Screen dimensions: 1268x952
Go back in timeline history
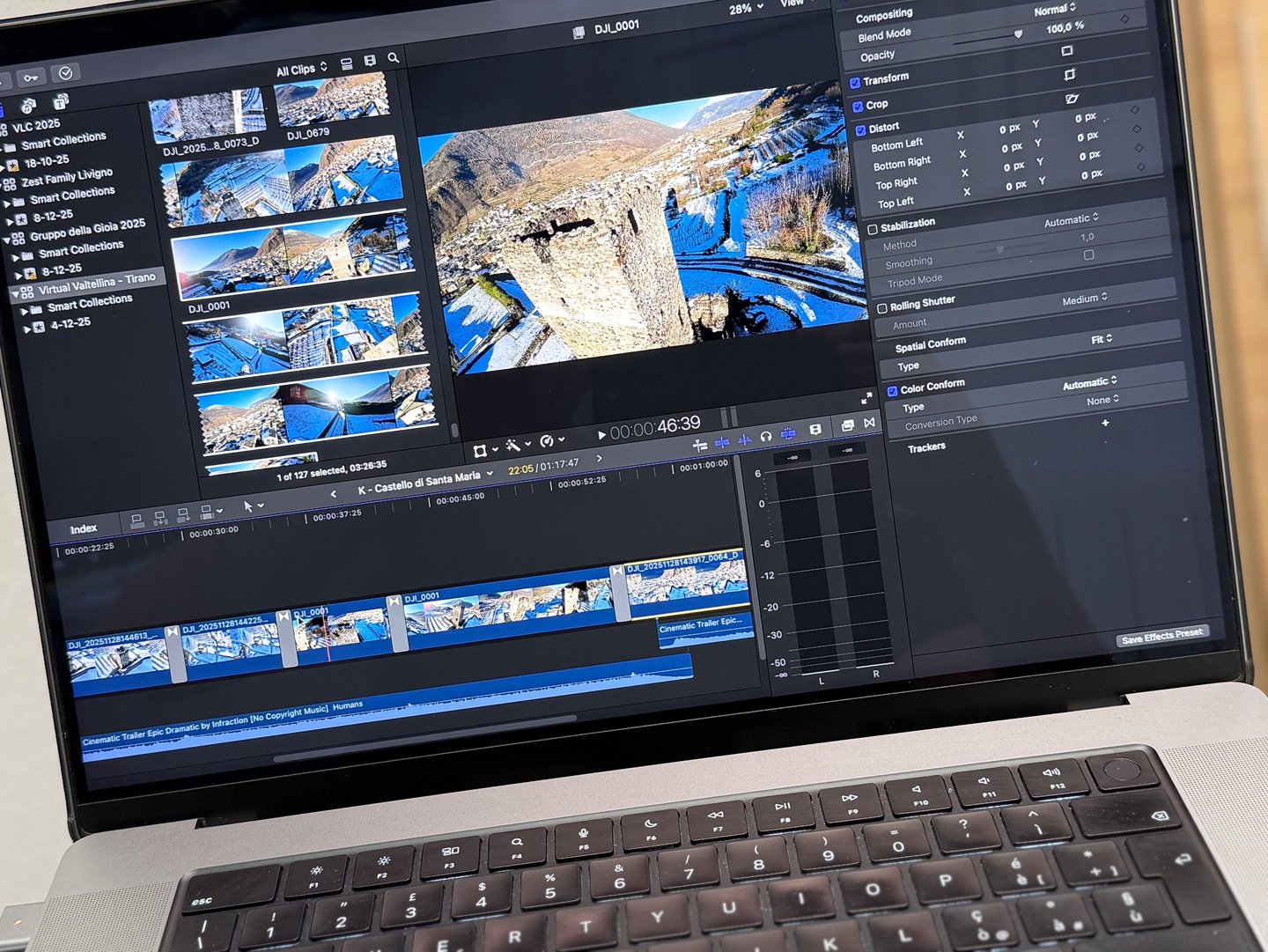point(333,494)
